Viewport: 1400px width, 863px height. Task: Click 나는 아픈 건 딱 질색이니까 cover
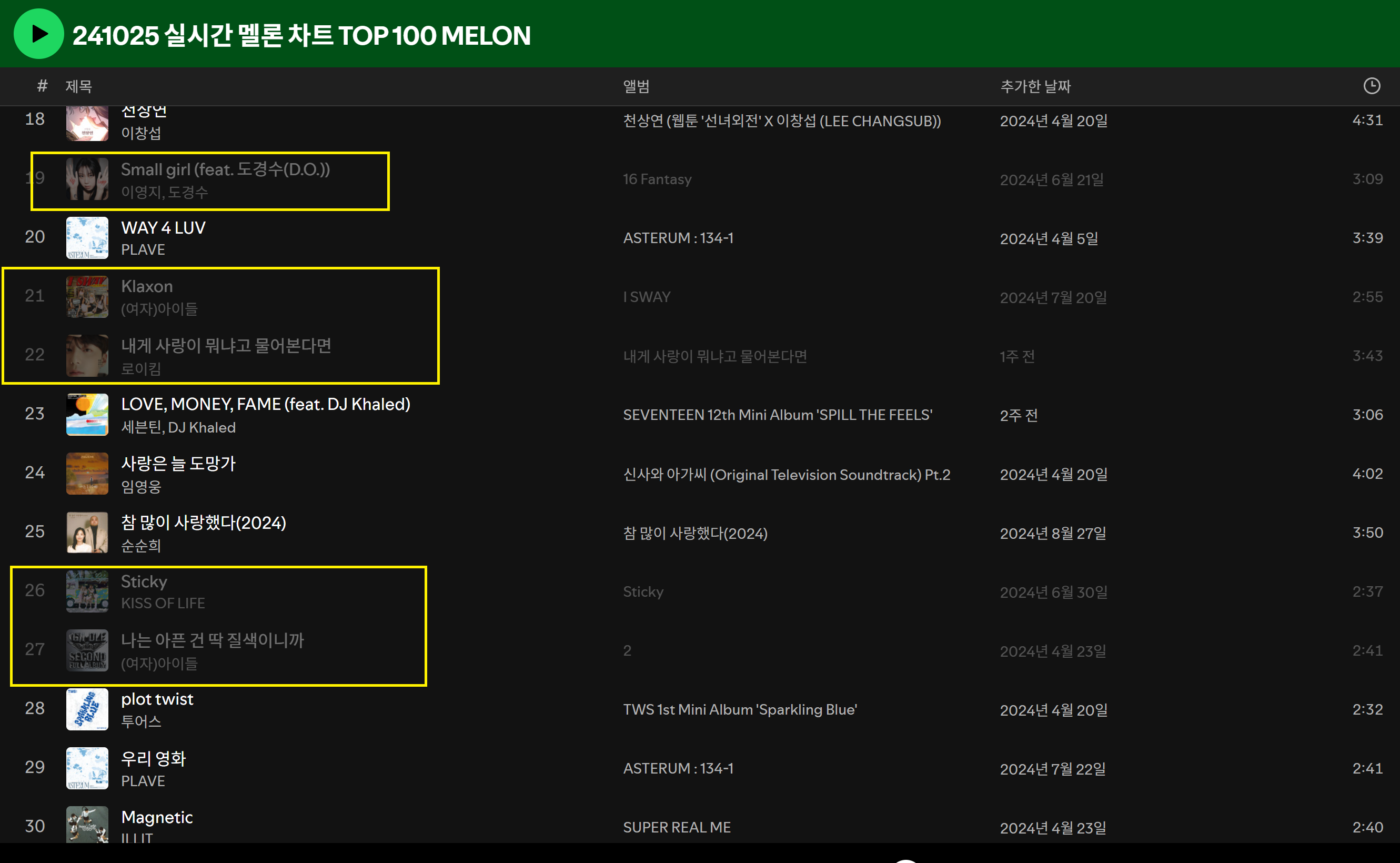click(87, 651)
